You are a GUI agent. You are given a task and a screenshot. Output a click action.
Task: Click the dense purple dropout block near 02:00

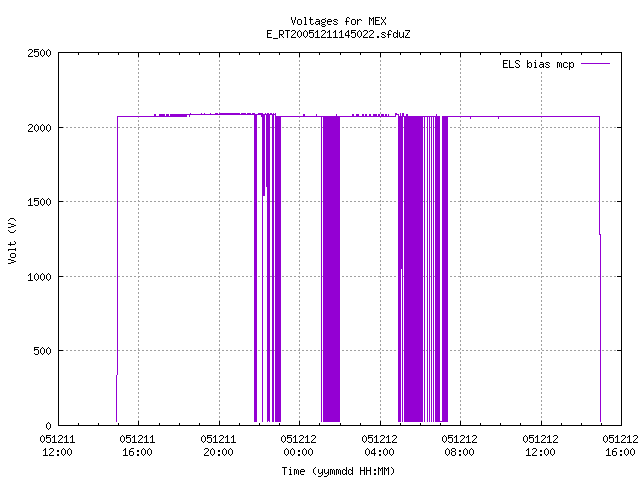point(331,269)
